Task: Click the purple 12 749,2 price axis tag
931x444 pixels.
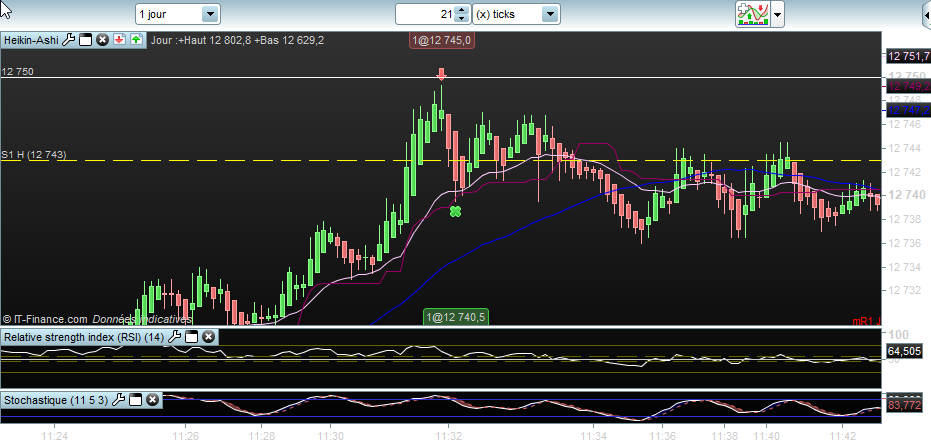Action: (908, 87)
